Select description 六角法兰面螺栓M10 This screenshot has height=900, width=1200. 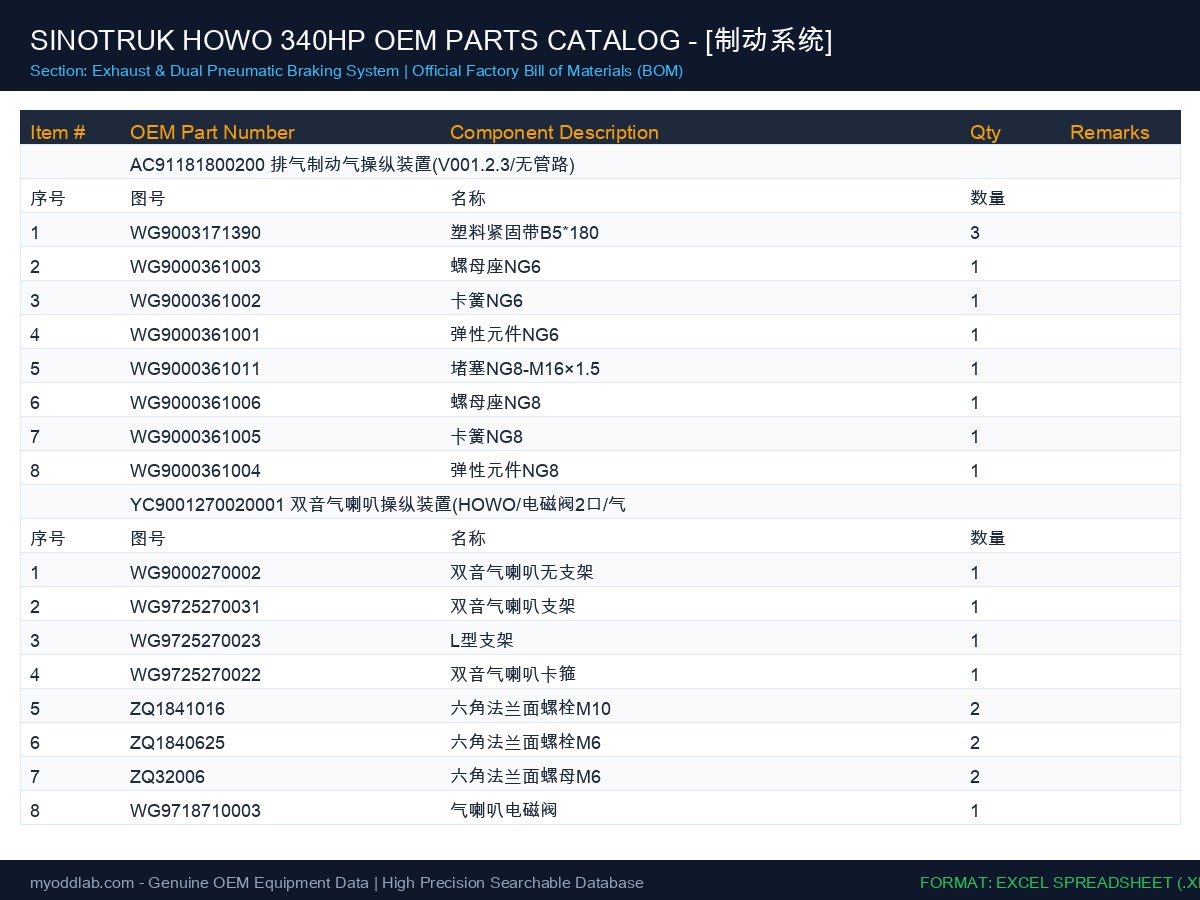(530, 709)
